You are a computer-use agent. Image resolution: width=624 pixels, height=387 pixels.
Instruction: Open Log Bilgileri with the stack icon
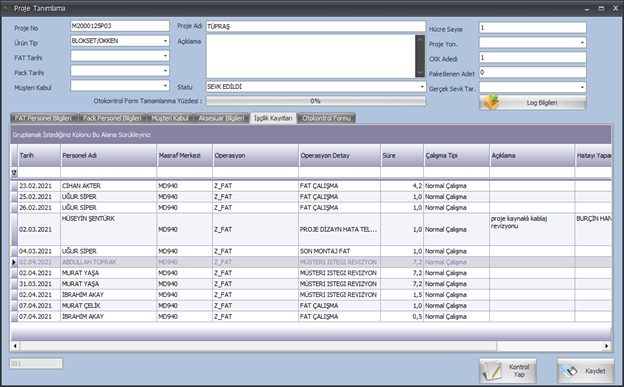point(491,102)
